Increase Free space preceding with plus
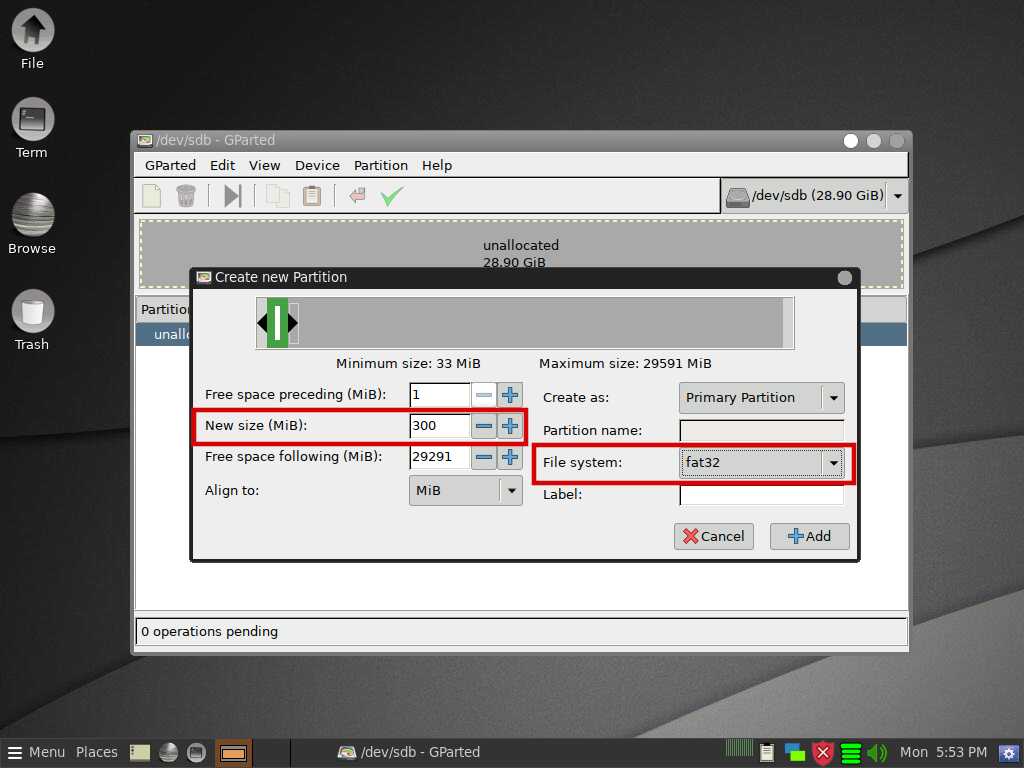1024x768 pixels. [x=510, y=396]
